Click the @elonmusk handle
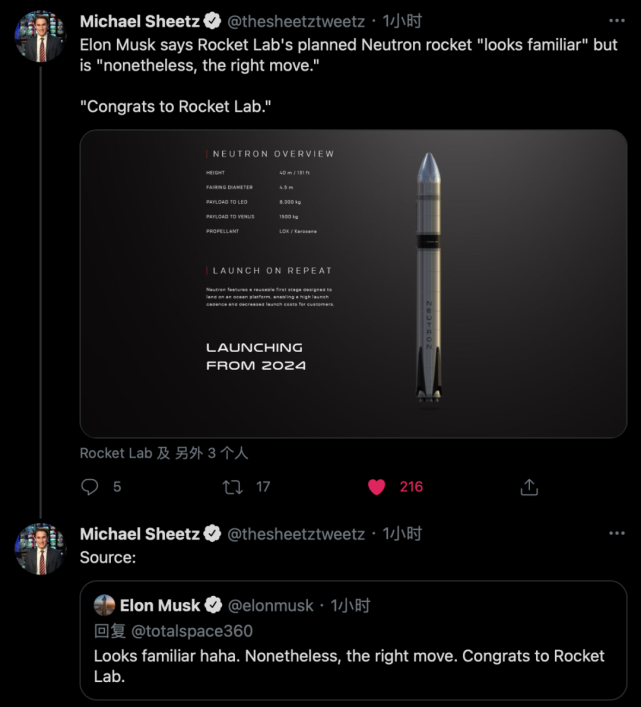Image resolution: width=641 pixels, height=707 pixels. click(270, 606)
